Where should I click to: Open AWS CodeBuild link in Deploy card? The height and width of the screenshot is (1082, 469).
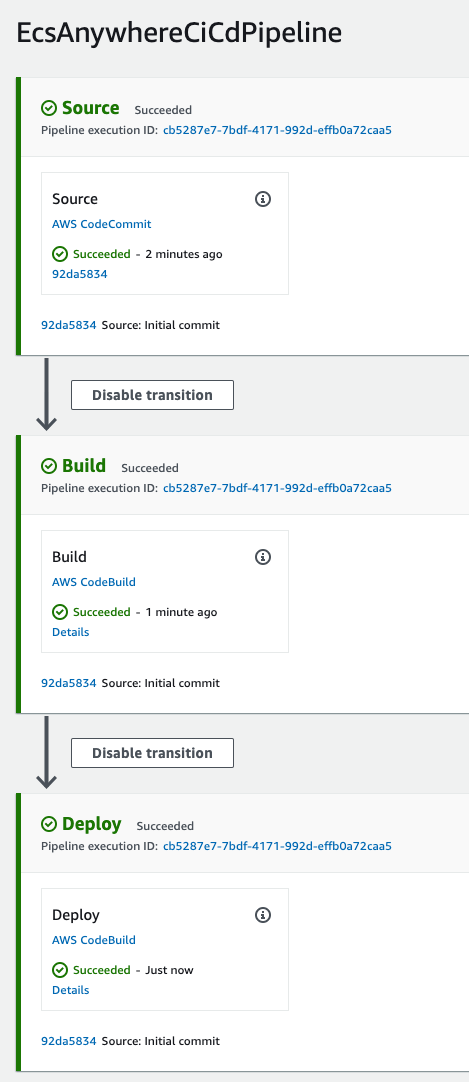click(94, 940)
